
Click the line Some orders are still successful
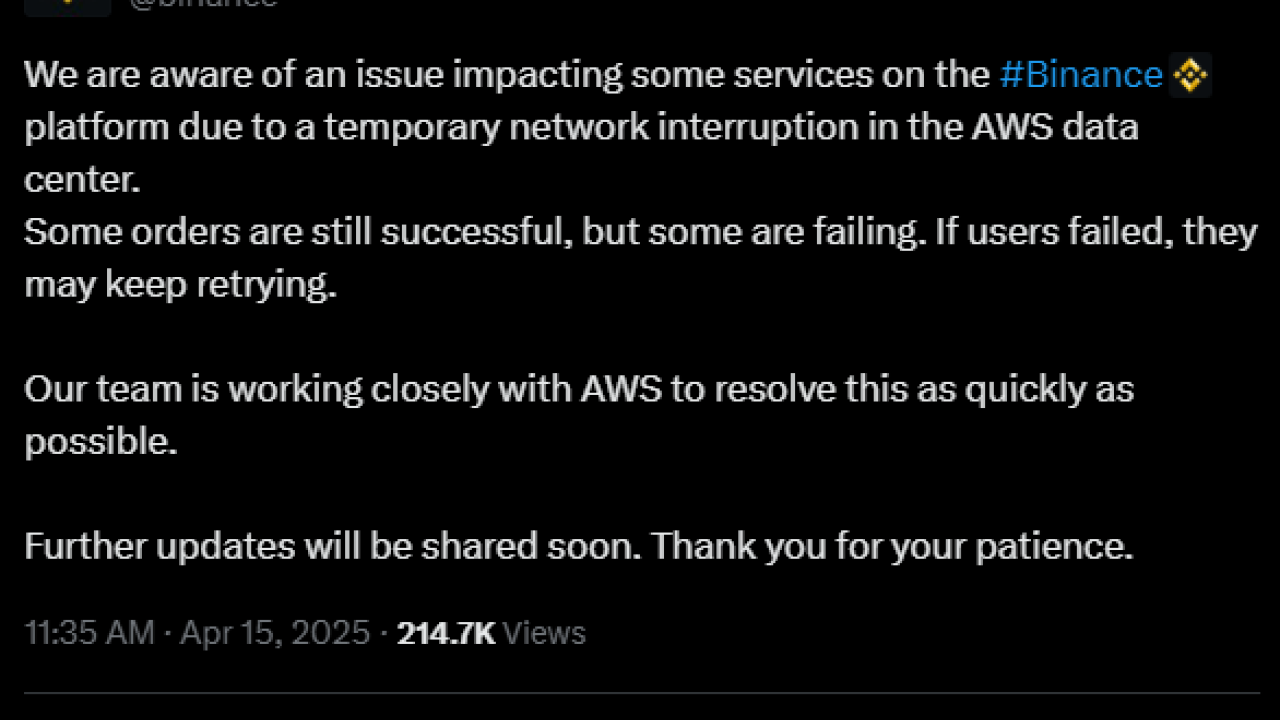298,232
